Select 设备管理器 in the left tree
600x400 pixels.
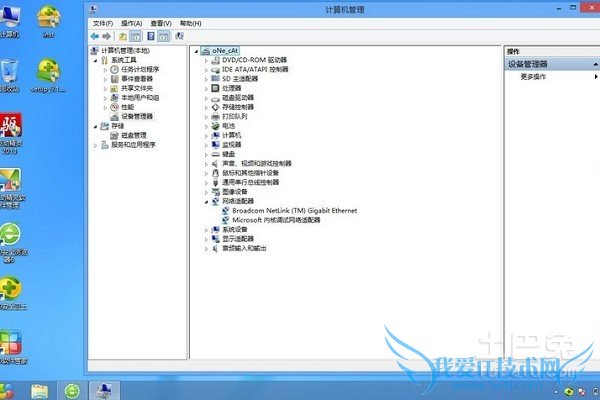coord(137,116)
